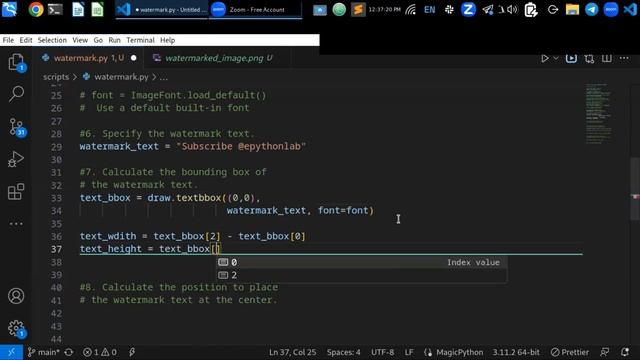Open the Search view in activity bar

(16, 94)
